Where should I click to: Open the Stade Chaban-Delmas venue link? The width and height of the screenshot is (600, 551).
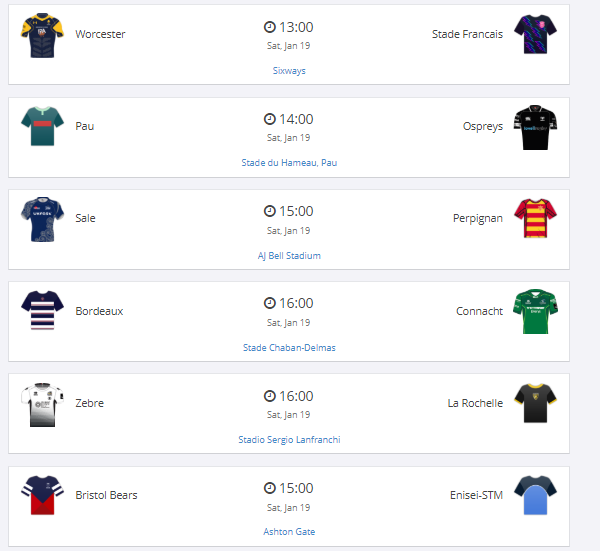[x=289, y=348]
